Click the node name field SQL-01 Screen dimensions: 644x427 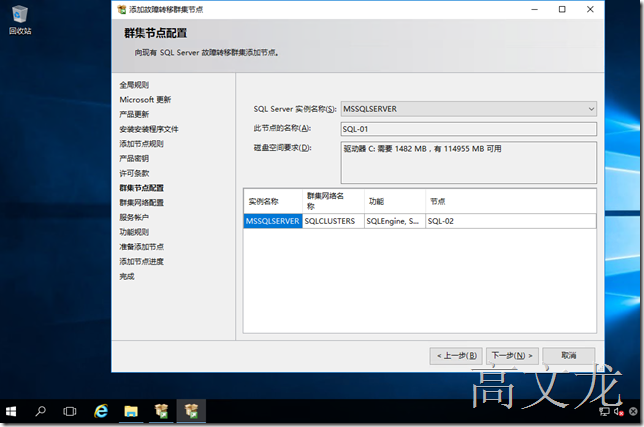point(469,129)
